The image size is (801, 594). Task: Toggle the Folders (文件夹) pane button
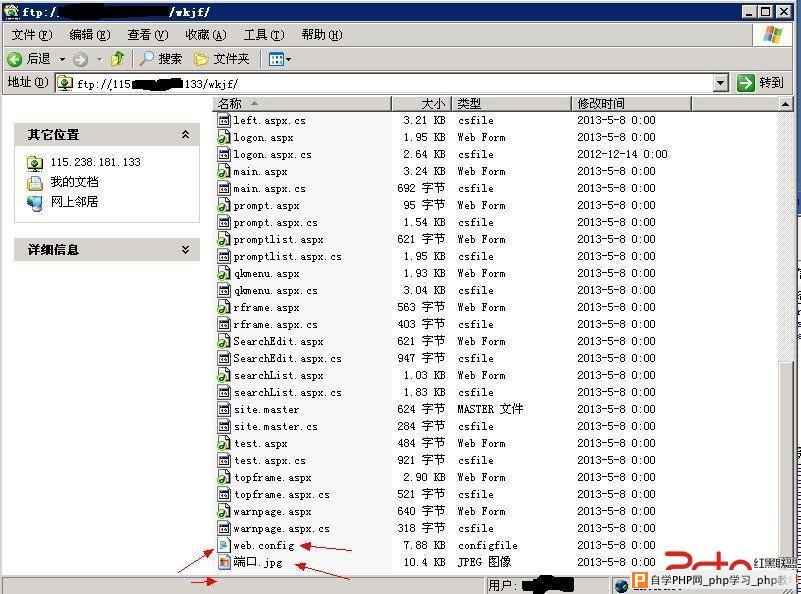(222, 59)
